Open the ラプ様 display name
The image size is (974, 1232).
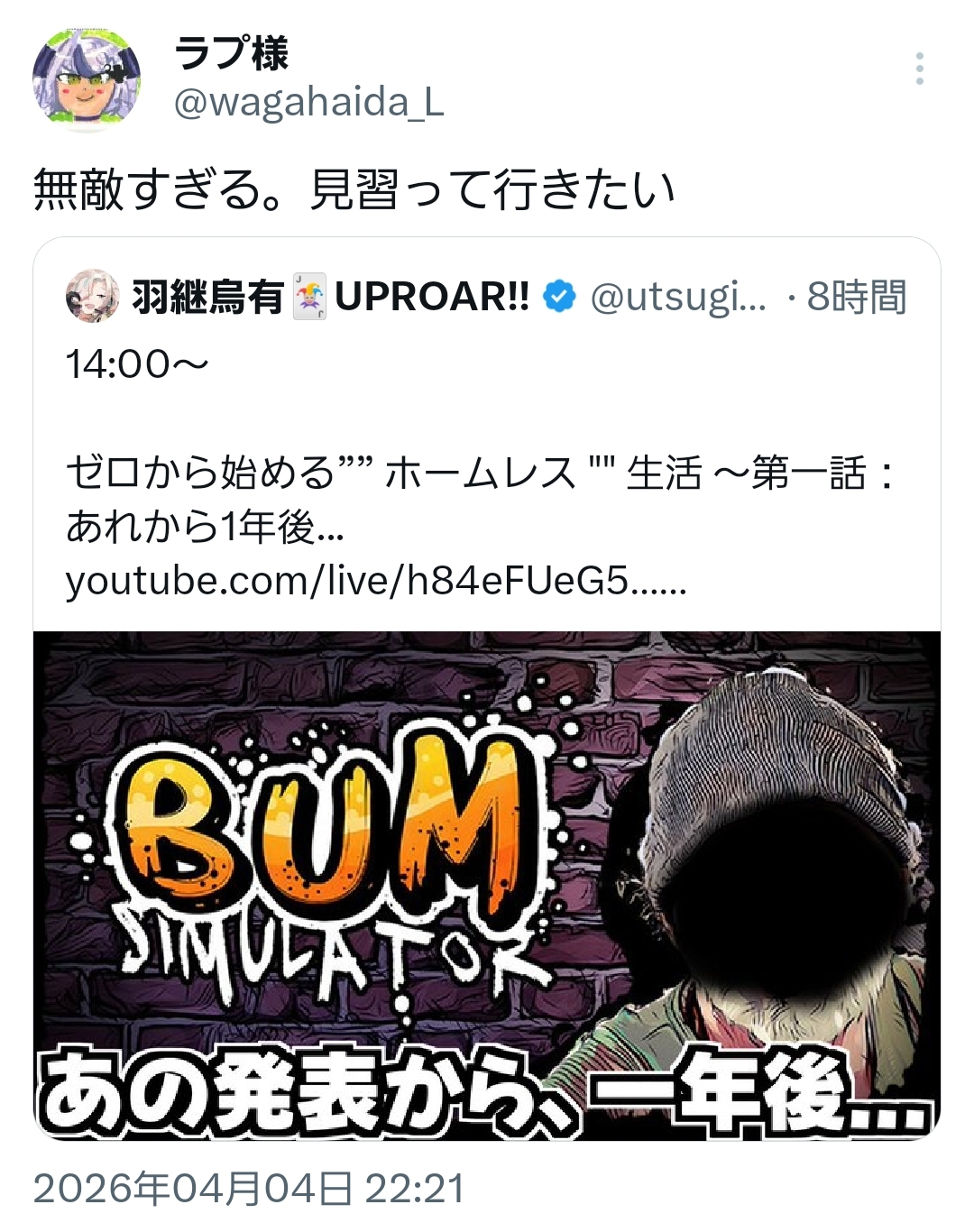tap(231, 53)
